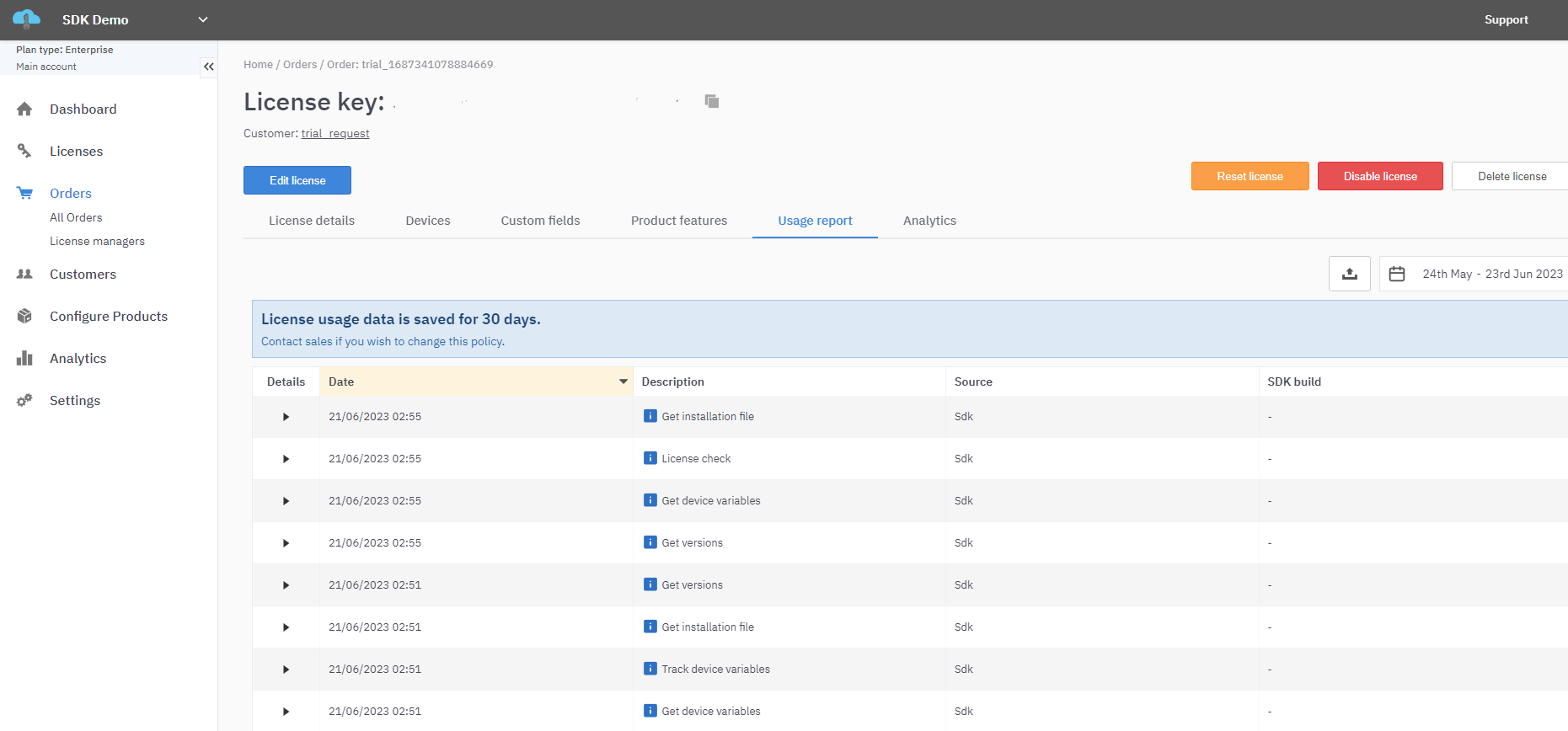Click the Licenses key icon in sidebar
The width and height of the screenshot is (1568, 731).
pyautogui.click(x=24, y=152)
